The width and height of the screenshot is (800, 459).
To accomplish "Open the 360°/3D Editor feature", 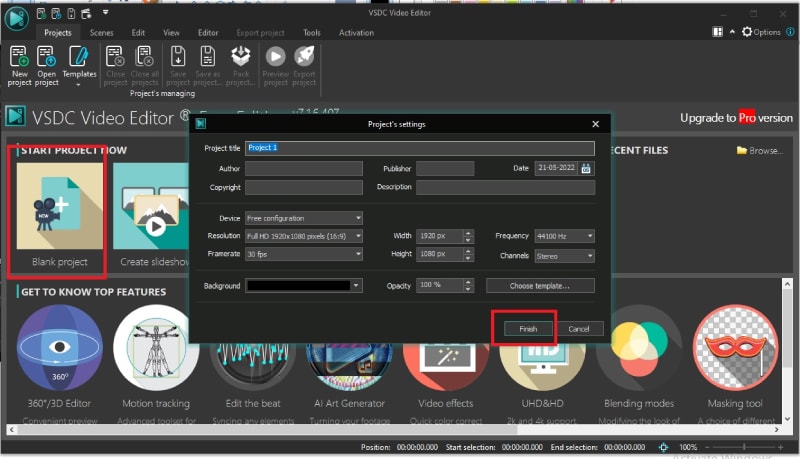I will [59, 348].
